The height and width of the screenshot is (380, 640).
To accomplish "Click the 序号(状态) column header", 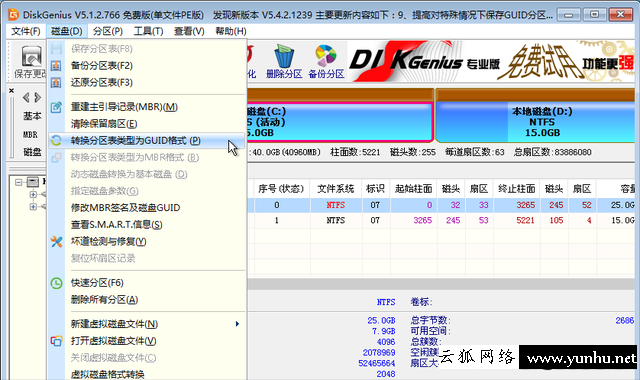I will pos(281,189).
